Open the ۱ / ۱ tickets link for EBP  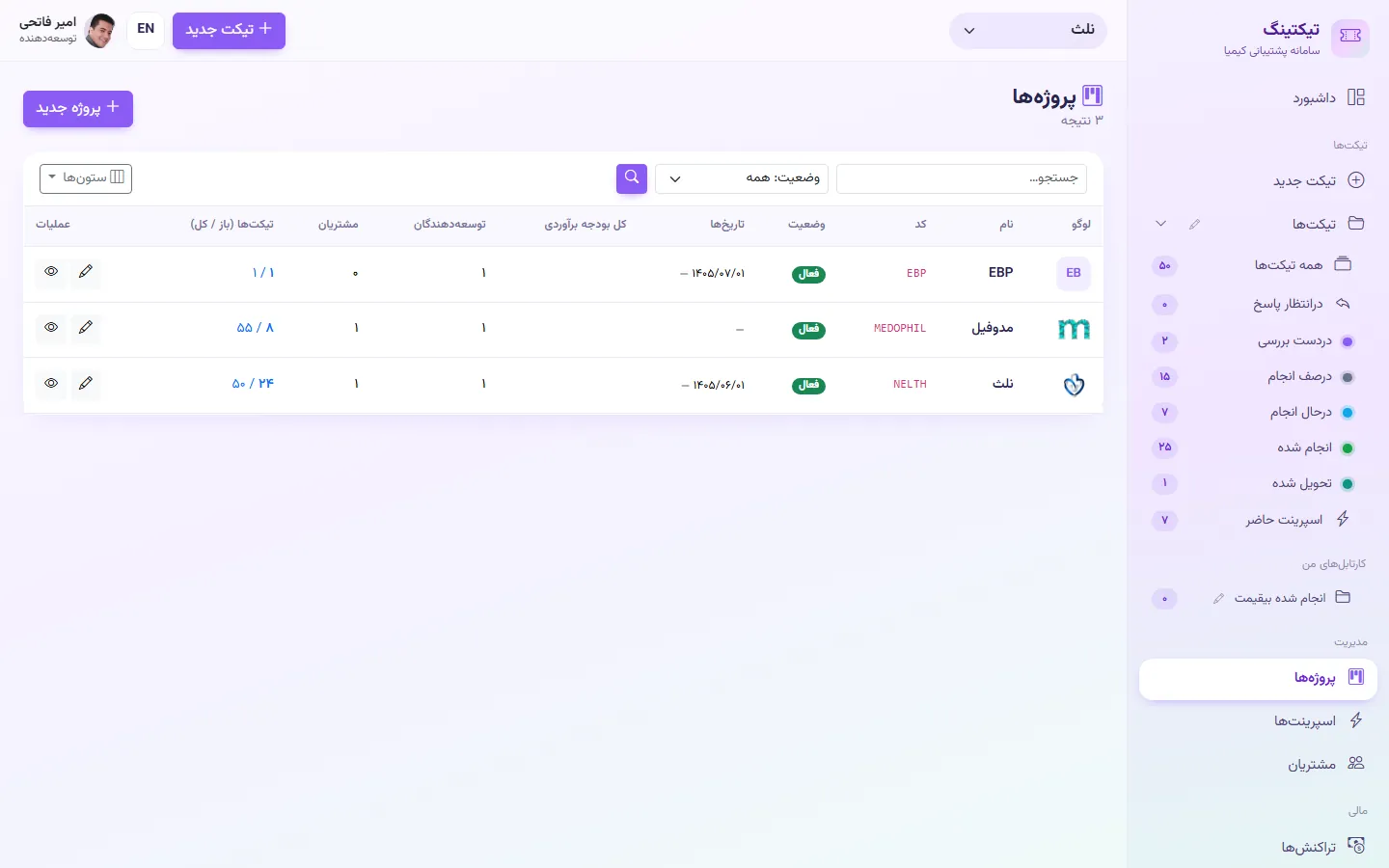point(262,273)
